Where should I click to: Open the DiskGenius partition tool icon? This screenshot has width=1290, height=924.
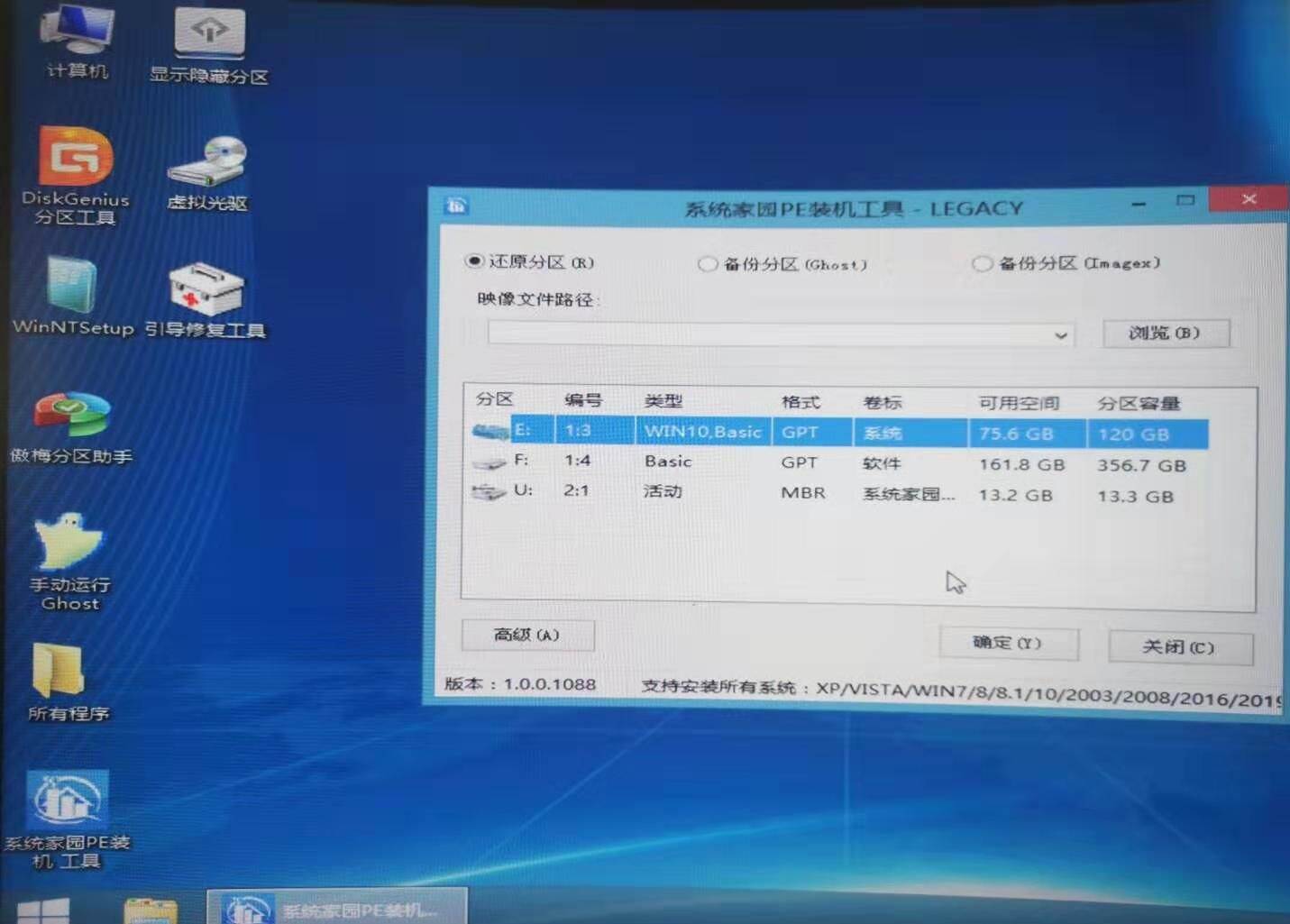pyautogui.click(x=76, y=160)
